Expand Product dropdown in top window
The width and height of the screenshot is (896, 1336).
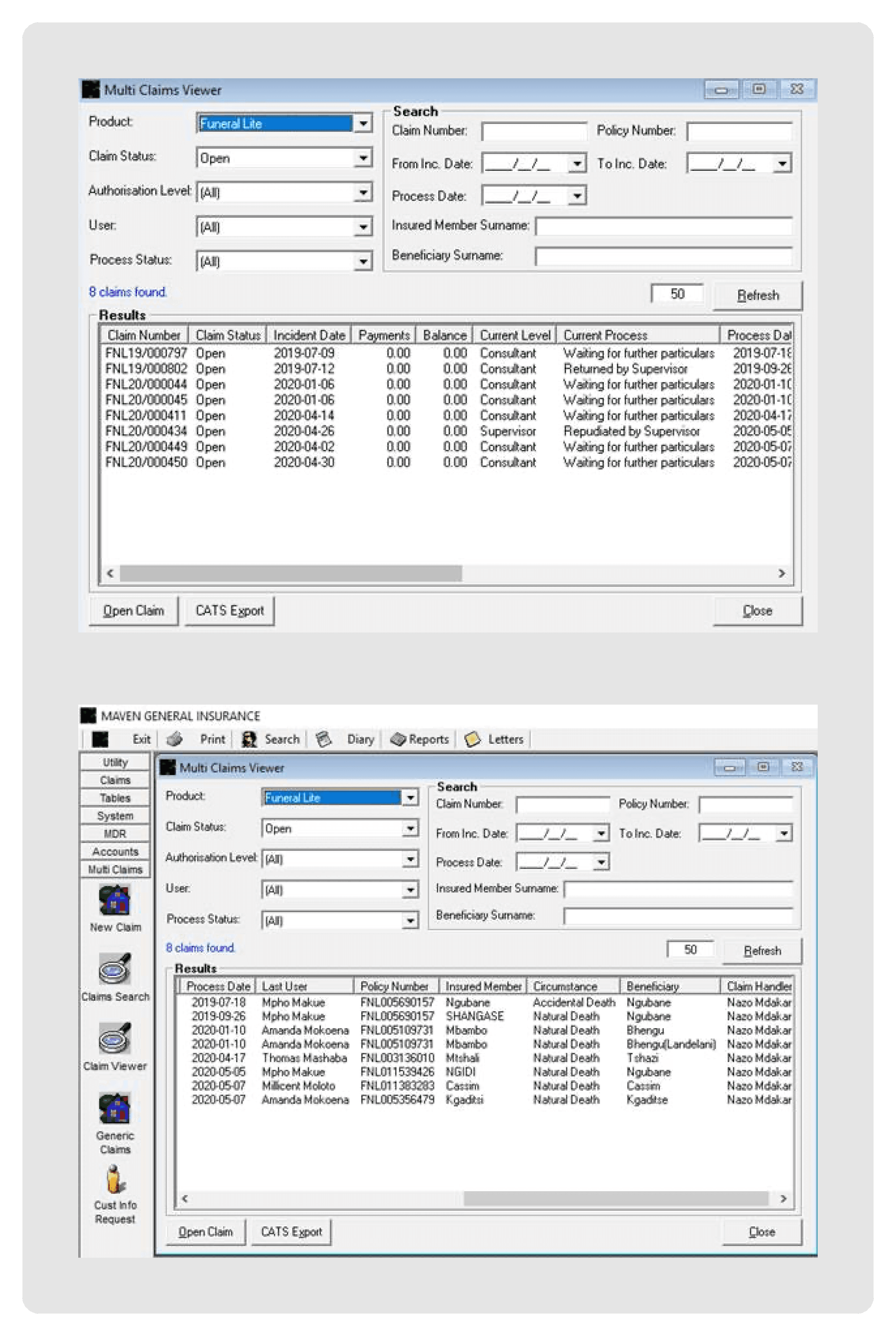click(363, 123)
